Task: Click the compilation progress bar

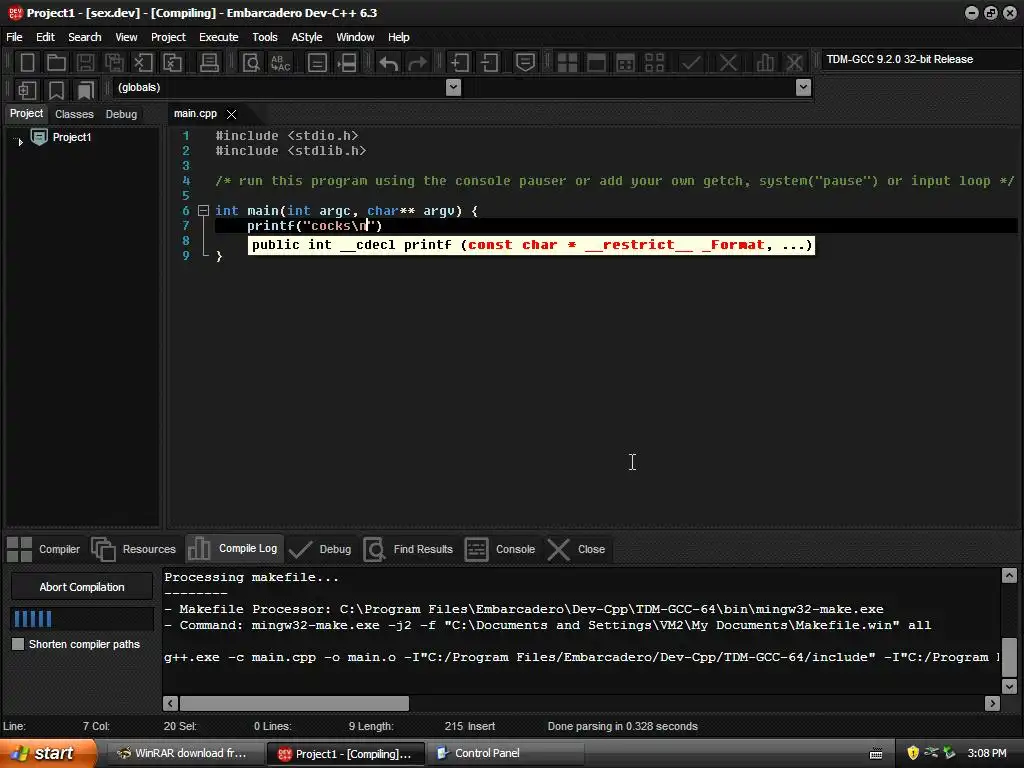Action: (82, 618)
